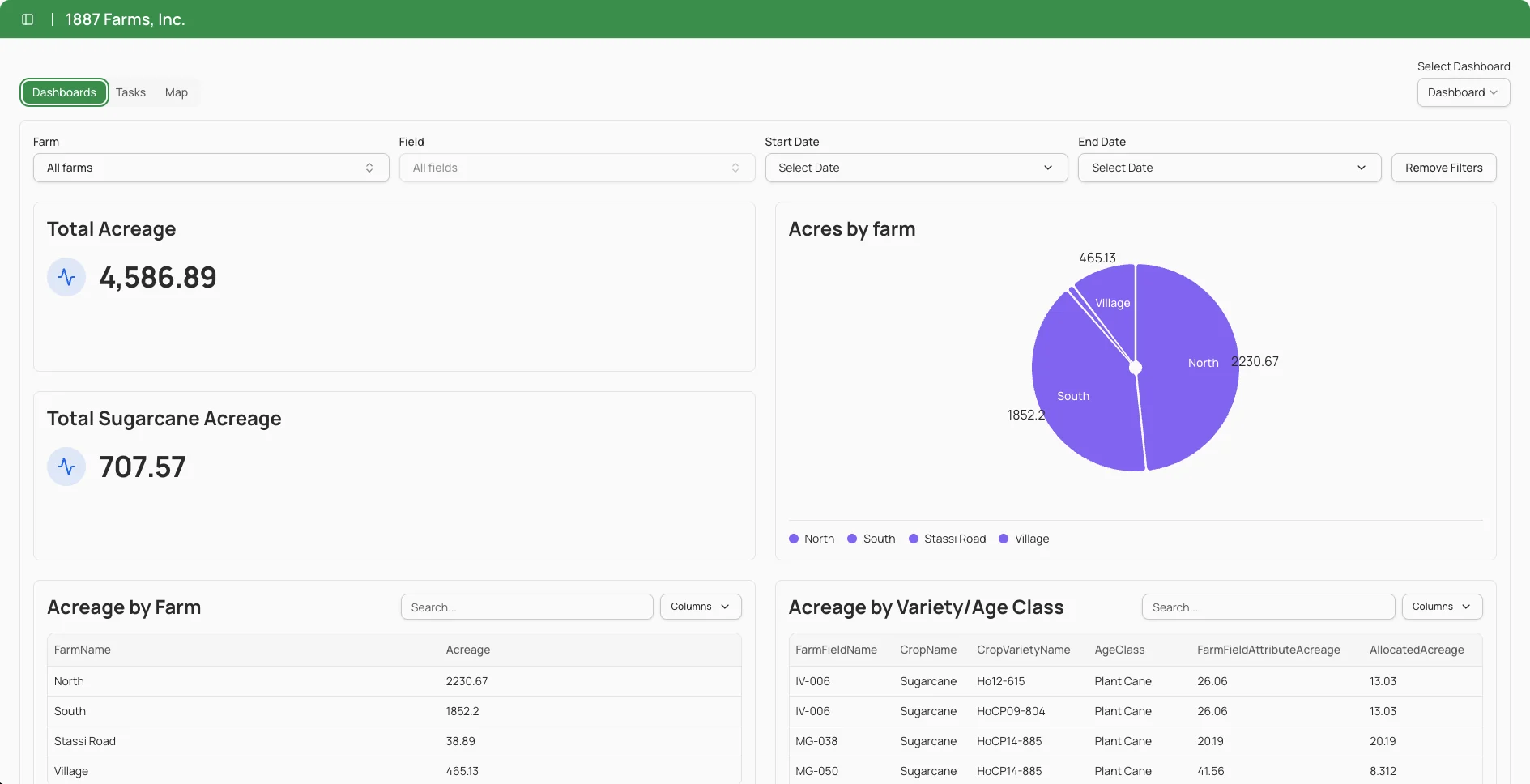Click the HoCP09-804 variety cell
The width and height of the screenshot is (1530, 784).
pyautogui.click(x=1011, y=711)
